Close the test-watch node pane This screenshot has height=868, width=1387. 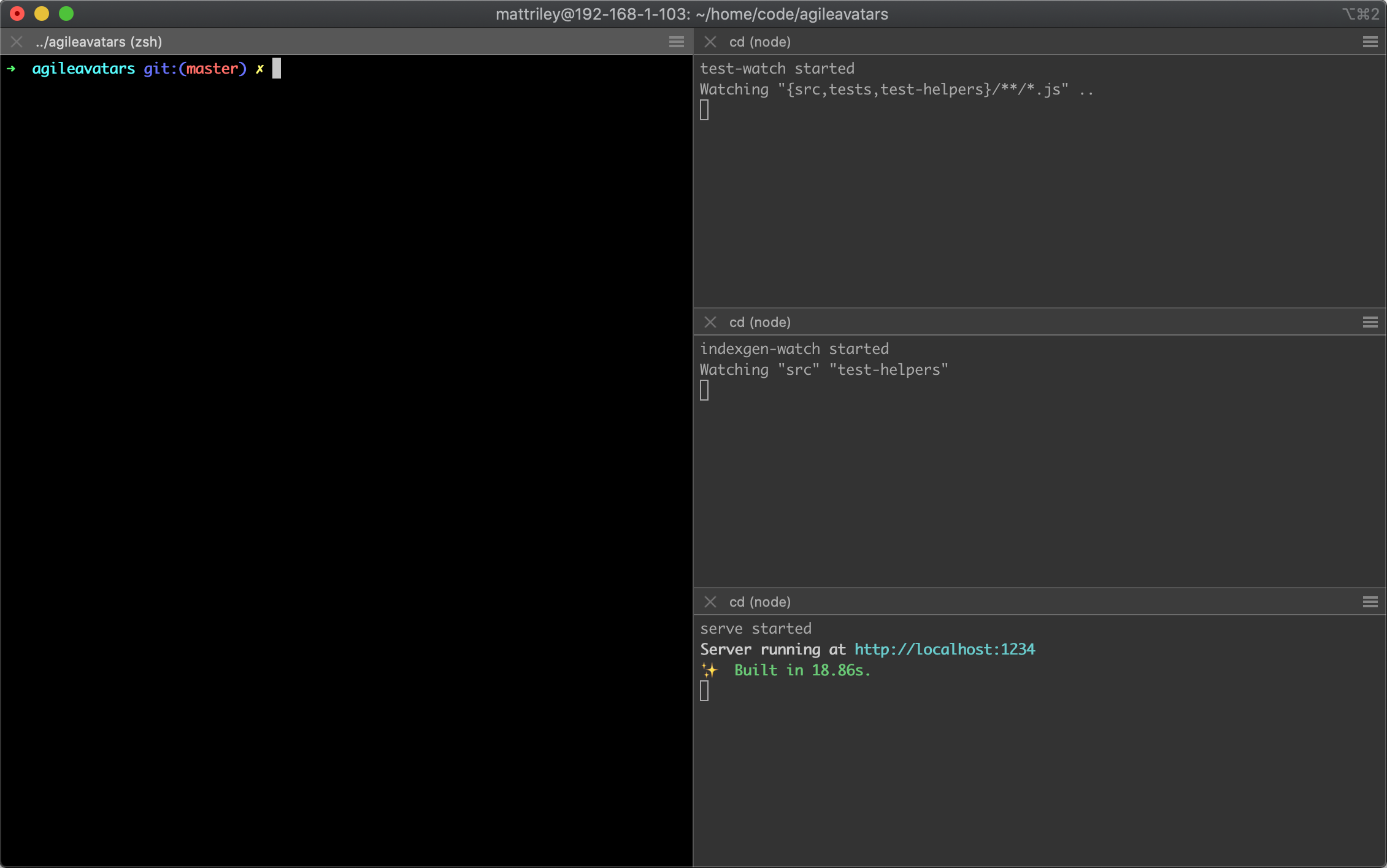point(710,42)
